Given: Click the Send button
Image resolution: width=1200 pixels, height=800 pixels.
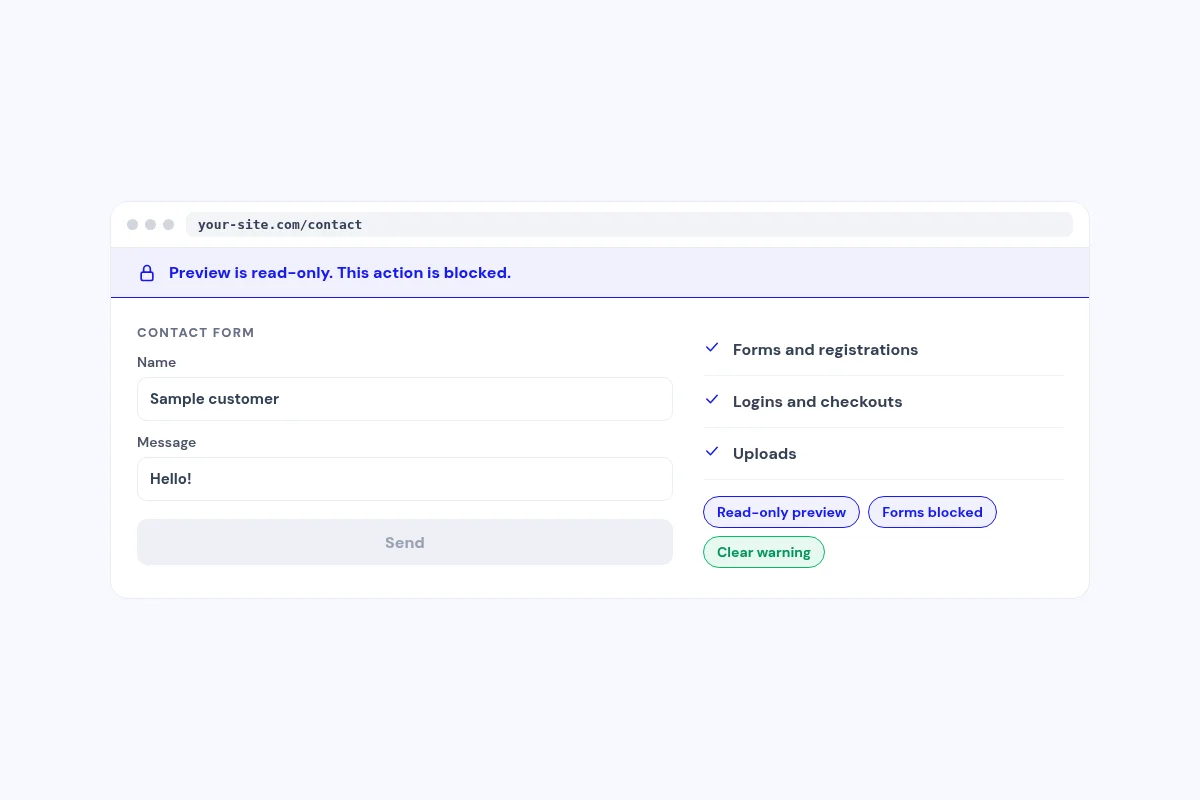Looking at the screenshot, I should pos(405,542).
